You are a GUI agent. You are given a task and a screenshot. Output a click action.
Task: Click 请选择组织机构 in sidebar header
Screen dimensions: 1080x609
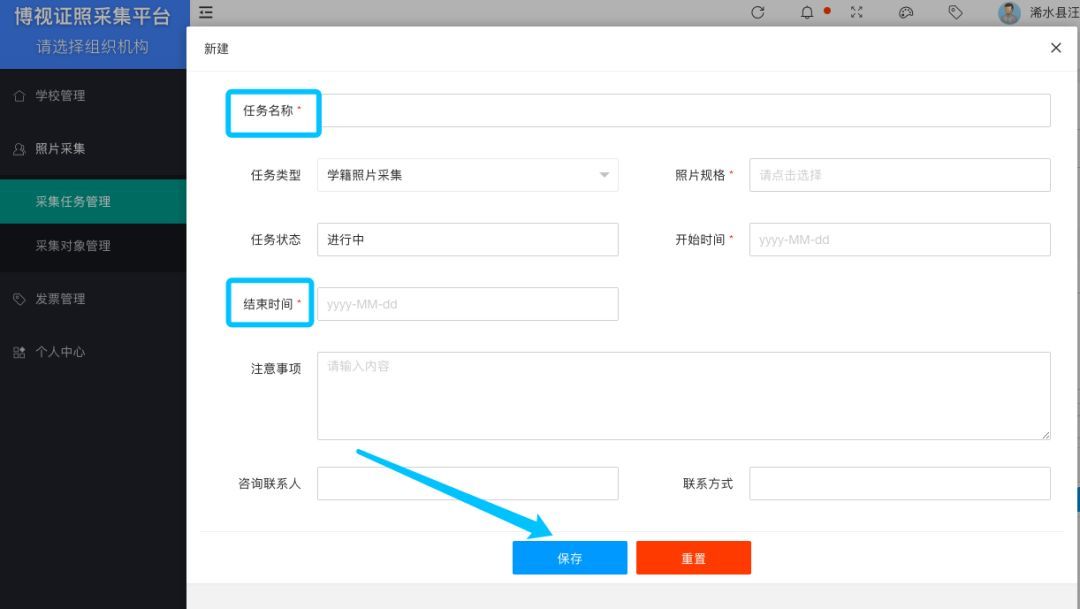coord(92,47)
